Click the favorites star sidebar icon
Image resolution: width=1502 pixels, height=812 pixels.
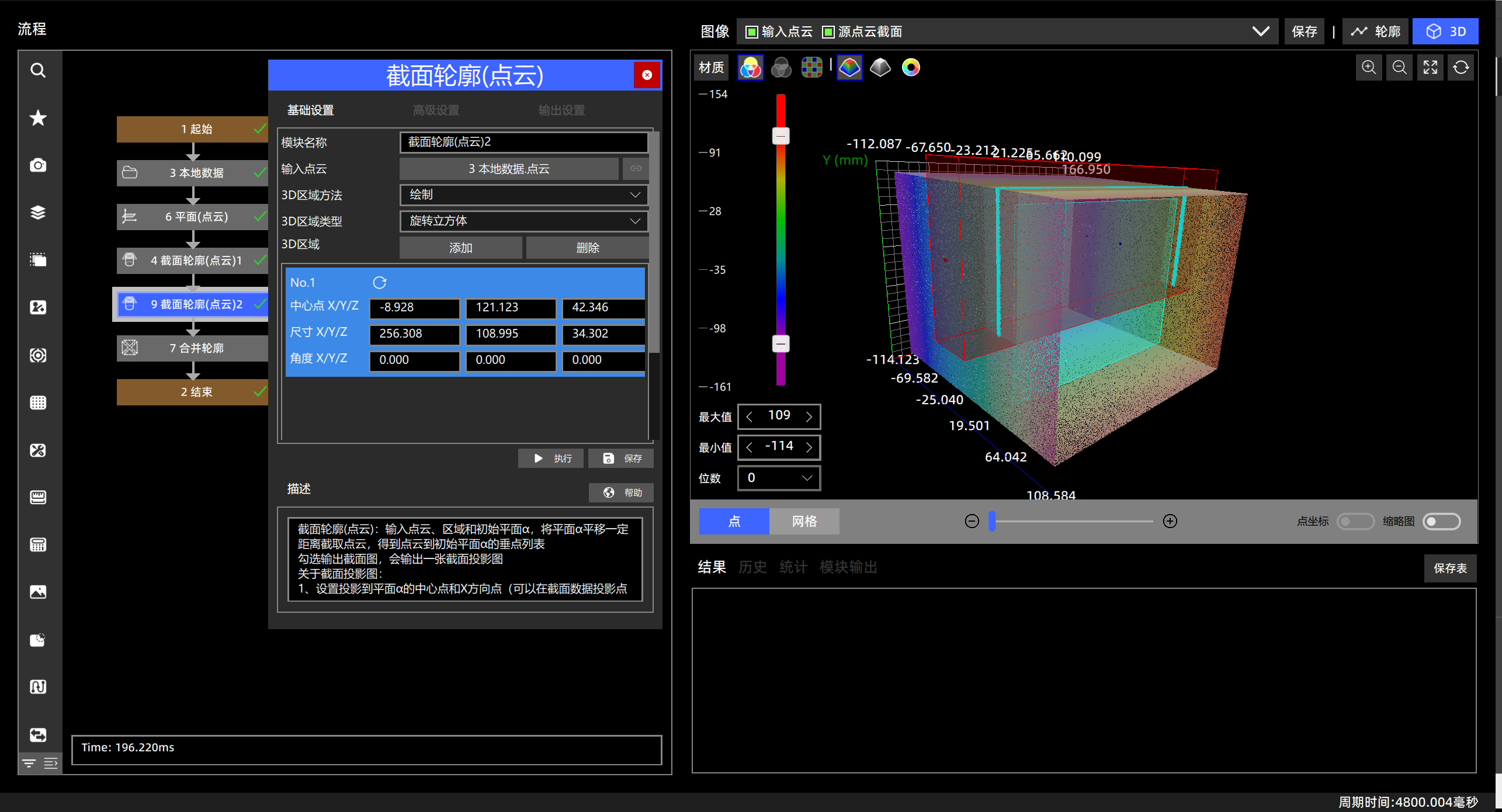click(38, 118)
